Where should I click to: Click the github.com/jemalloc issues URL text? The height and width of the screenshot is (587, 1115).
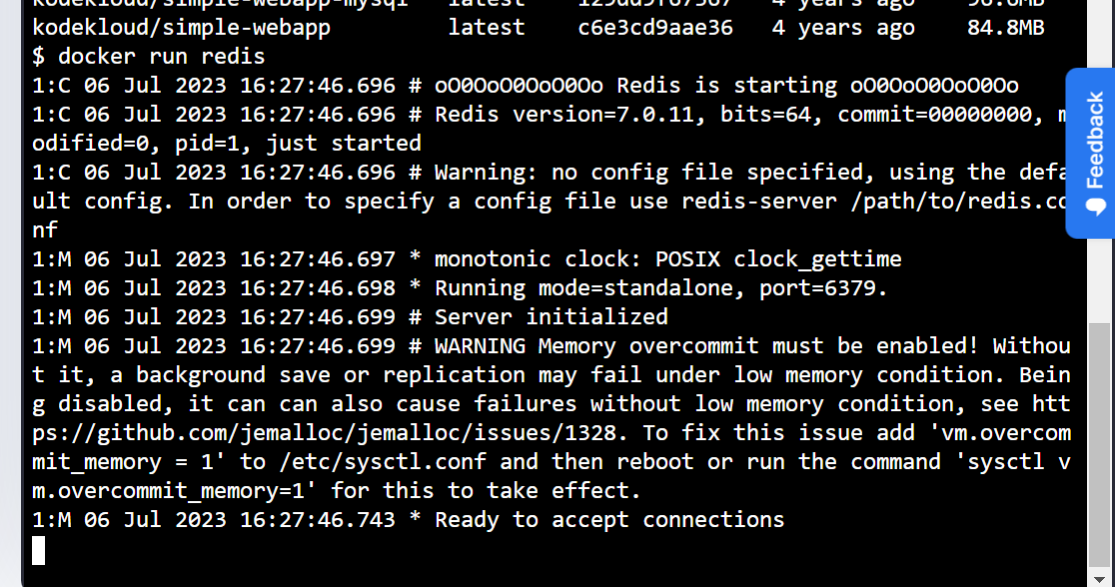[x=330, y=433]
